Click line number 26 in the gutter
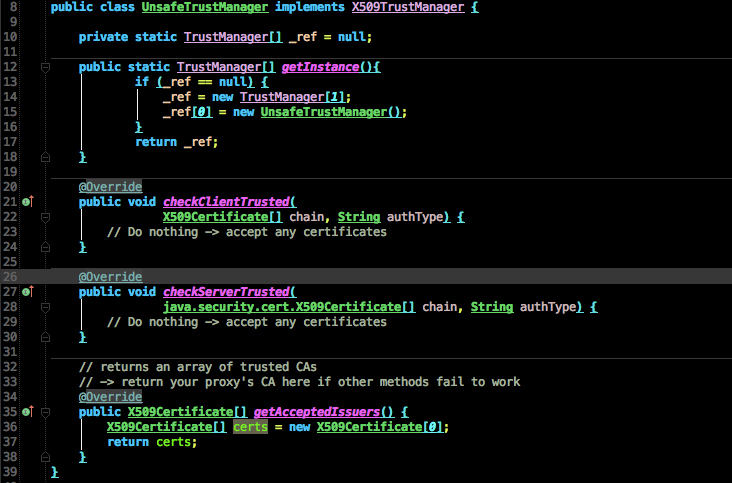This screenshot has height=483, width=732. pyautogui.click(x=10, y=277)
